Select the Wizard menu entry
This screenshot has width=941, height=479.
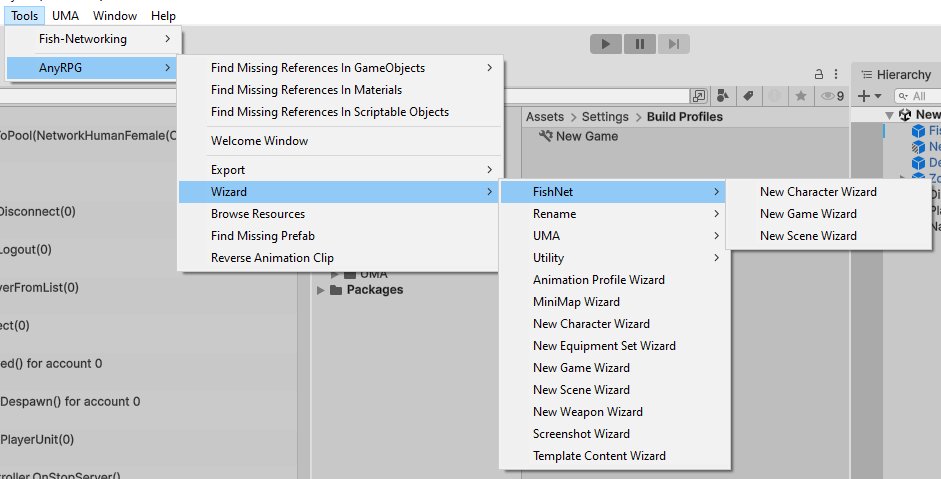pyautogui.click(x=338, y=192)
